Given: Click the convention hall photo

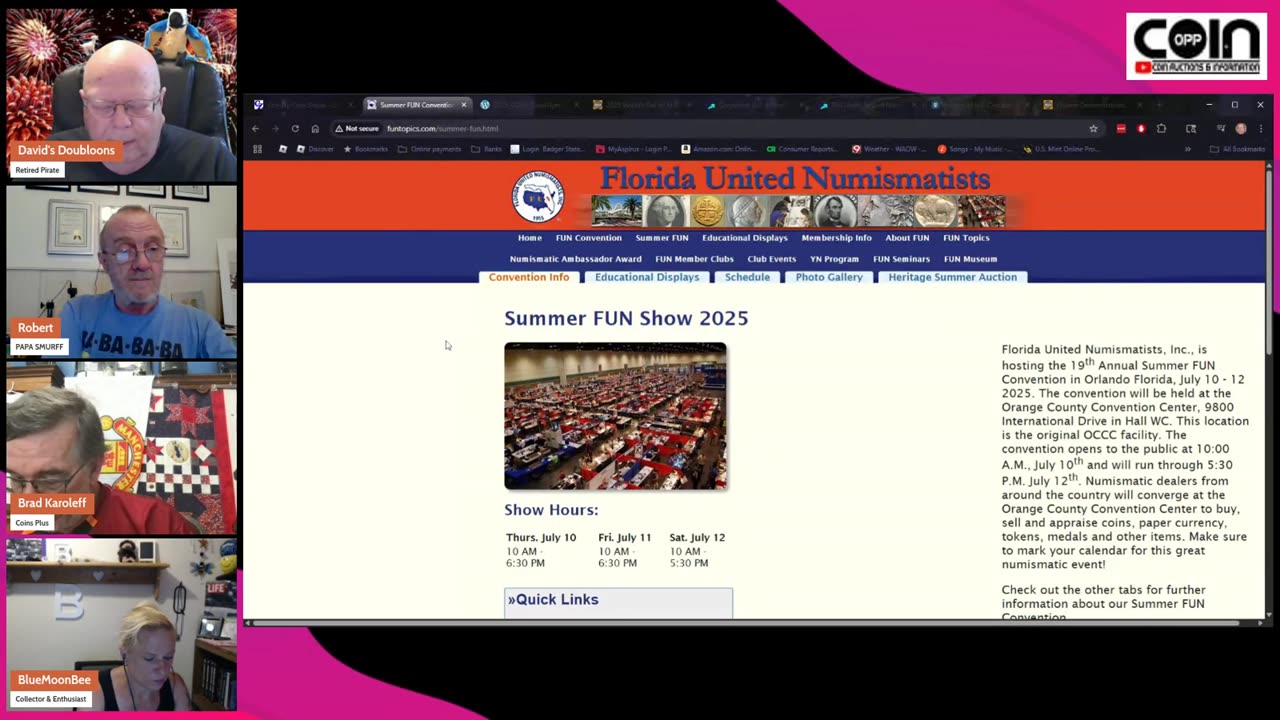Looking at the screenshot, I should [615, 416].
